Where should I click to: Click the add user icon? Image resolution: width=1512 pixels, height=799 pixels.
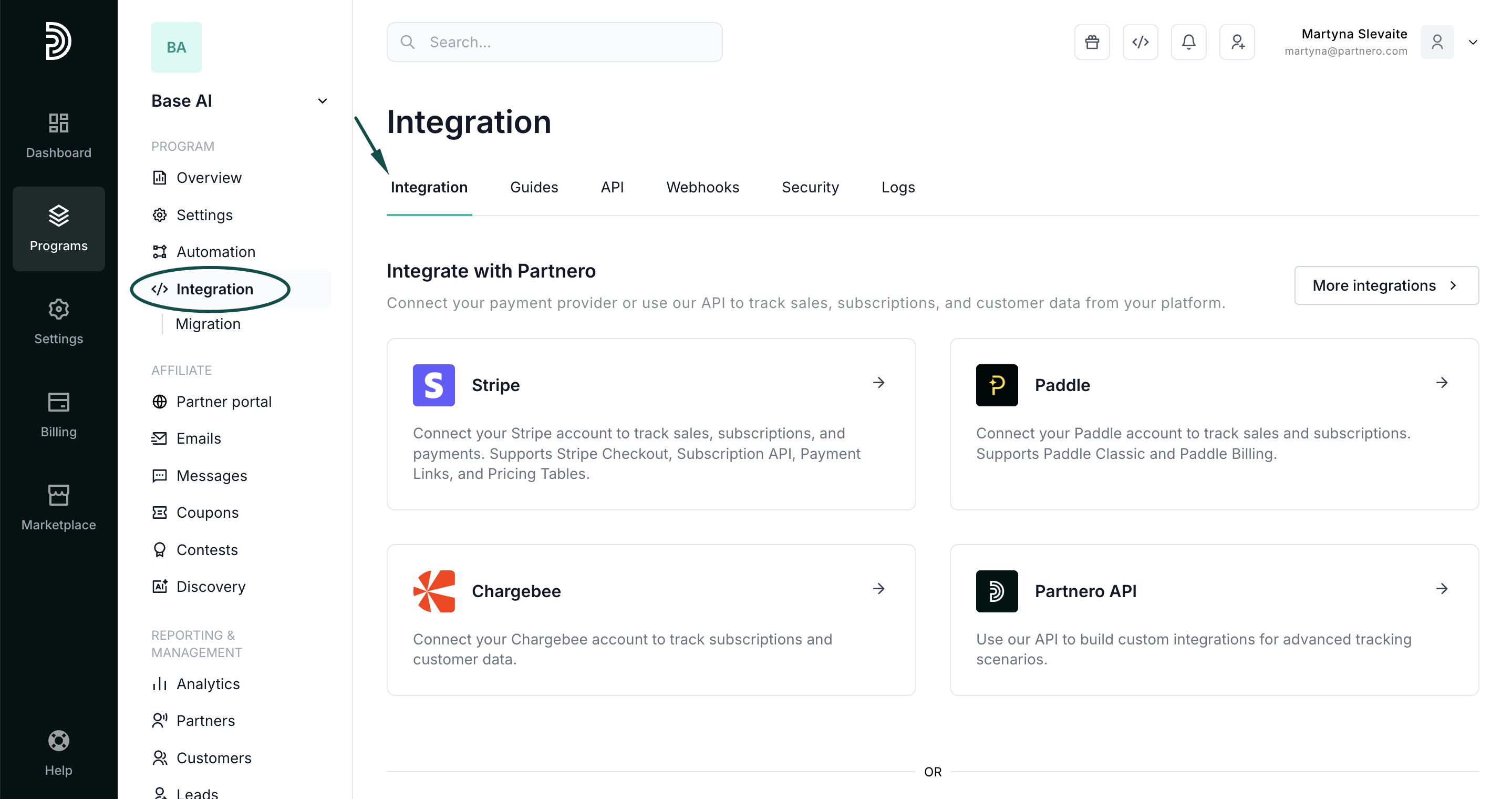click(1237, 42)
